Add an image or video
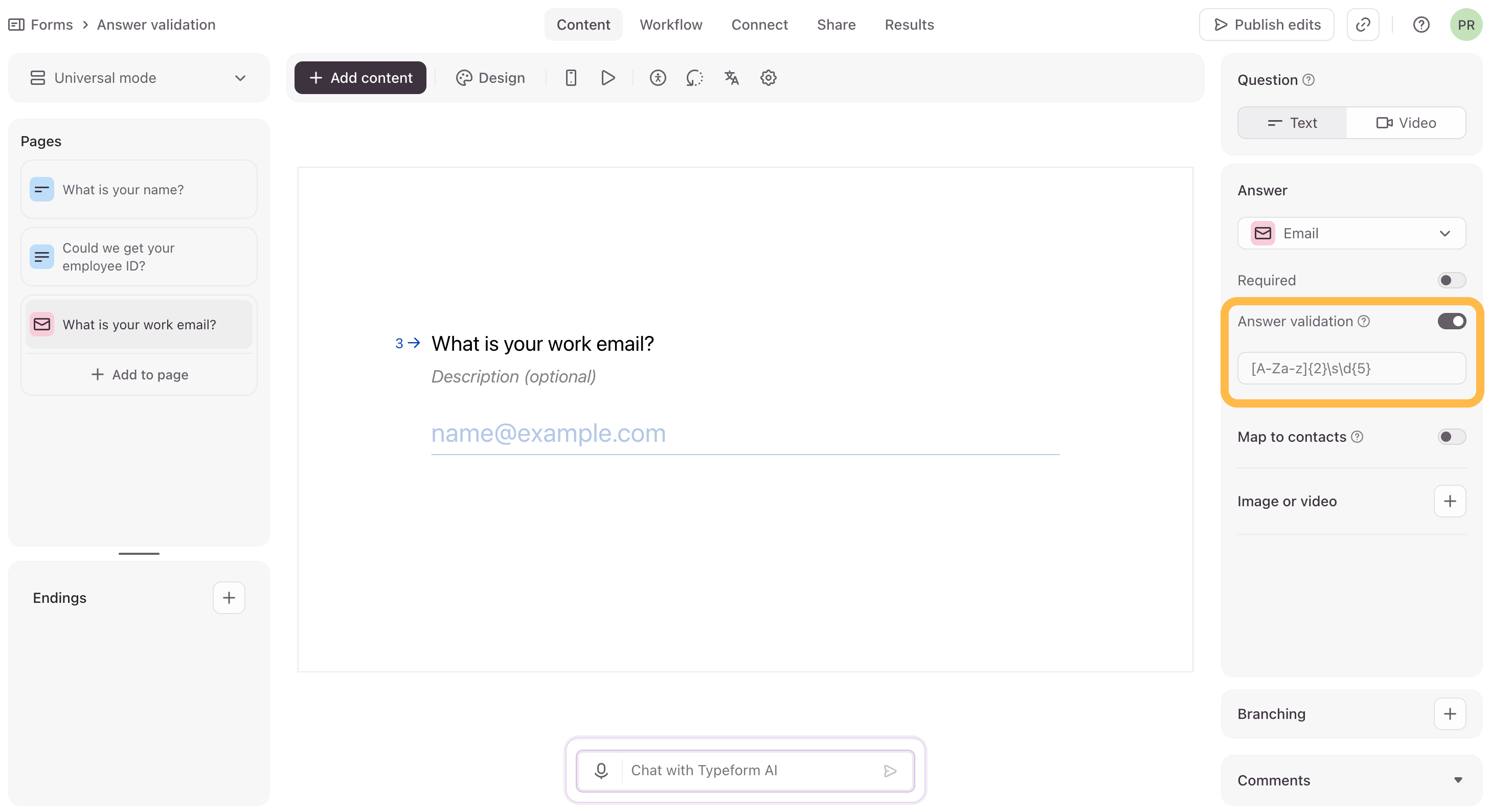 [1450, 501]
